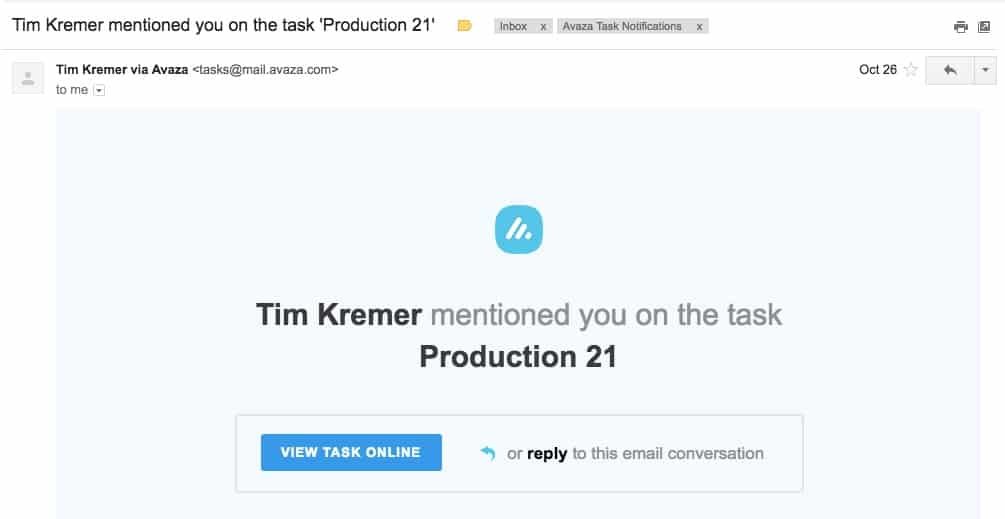Open the Inbox label
This screenshot has width=1005, height=519.
click(514, 27)
